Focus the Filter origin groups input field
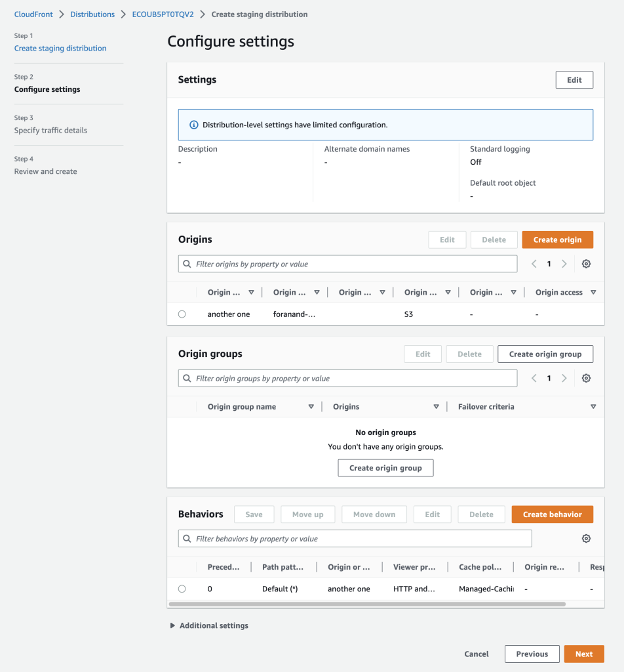624x672 pixels. tap(348, 378)
